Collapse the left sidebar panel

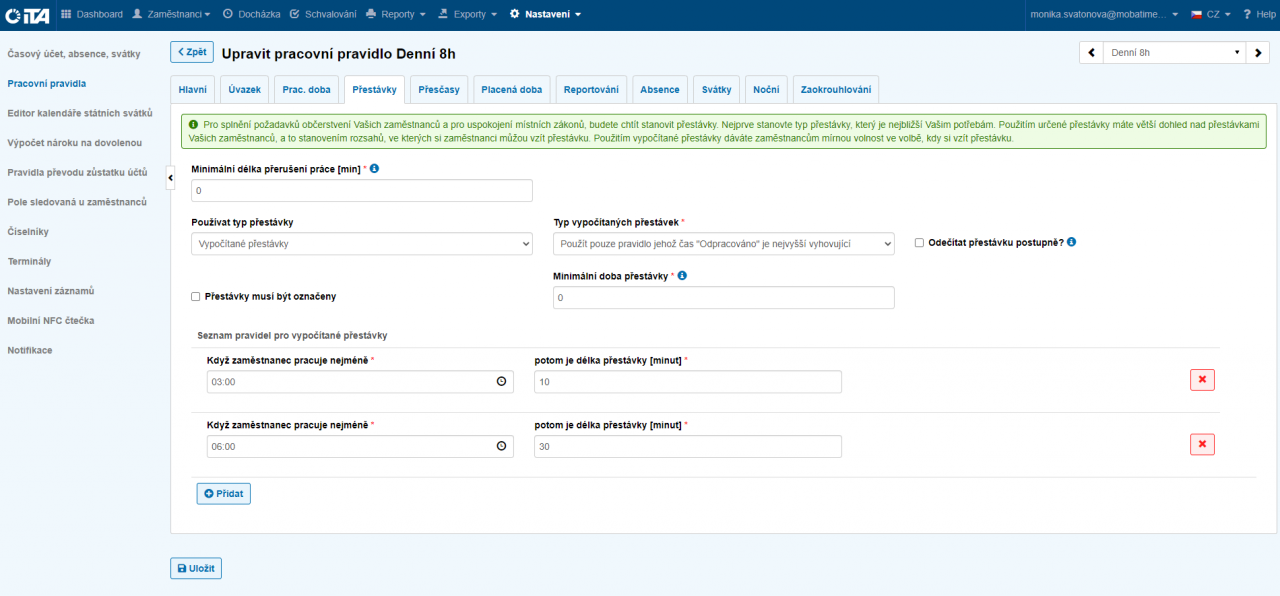[169, 177]
